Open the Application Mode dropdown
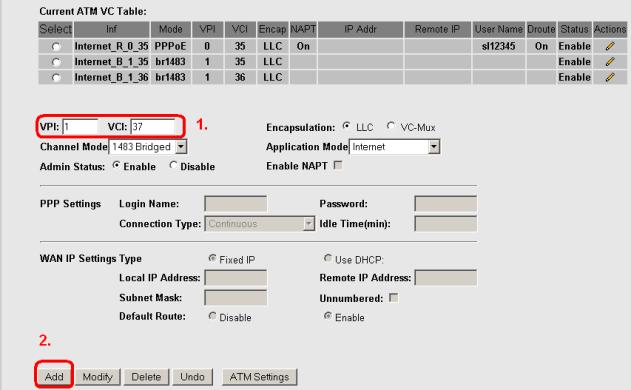This screenshot has height=390, width=631. click(394, 147)
